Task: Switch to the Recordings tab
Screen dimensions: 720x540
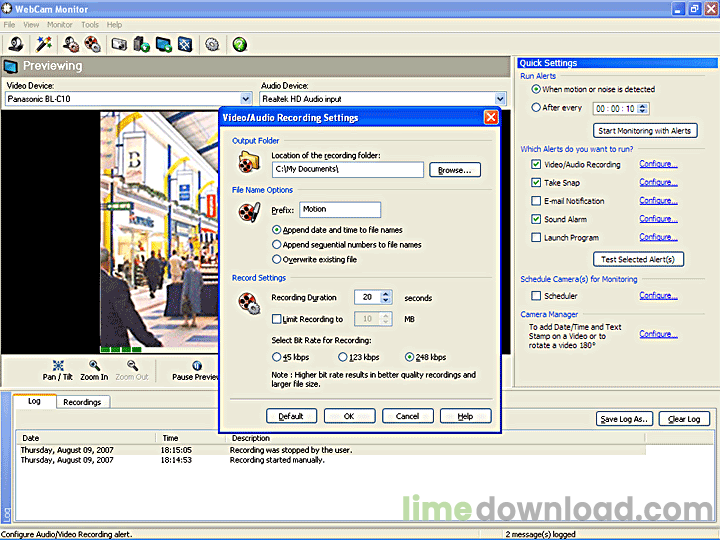Action: tap(82, 402)
